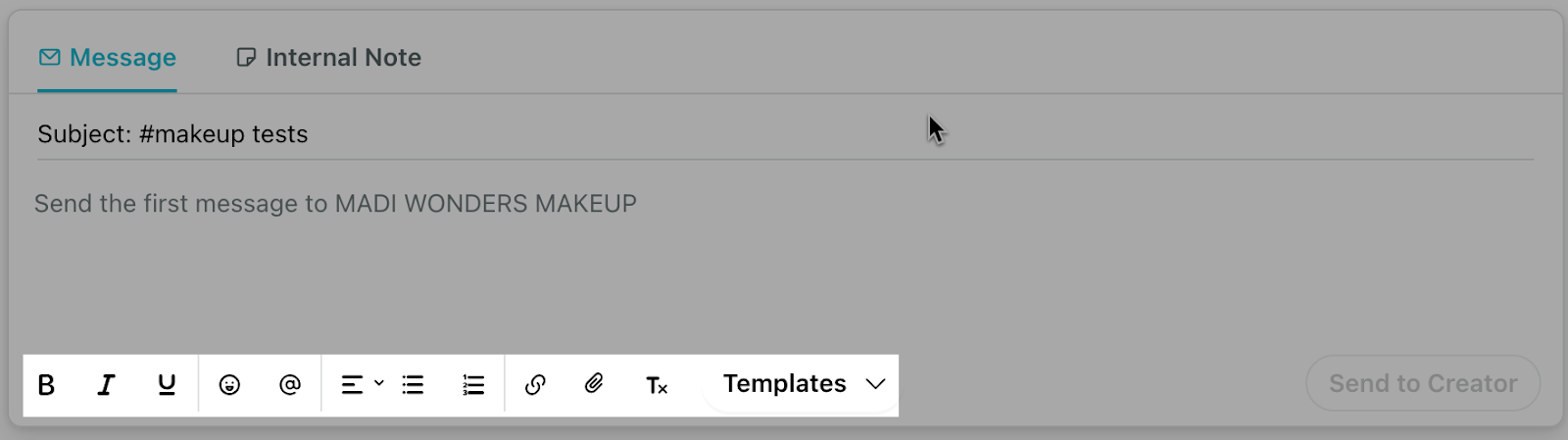The image size is (1568, 440).
Task: Attach a file with the paperclip
Action: [x=594, y=384]
